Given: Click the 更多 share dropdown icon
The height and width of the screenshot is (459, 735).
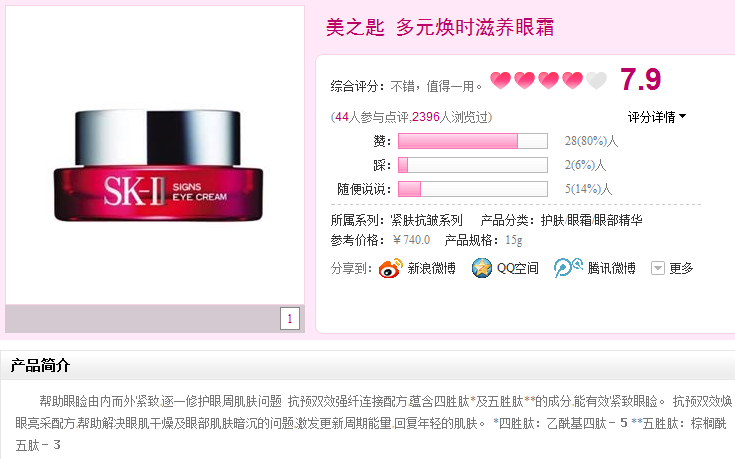Looking at the screenshot, I should click(x=658, y=268).
